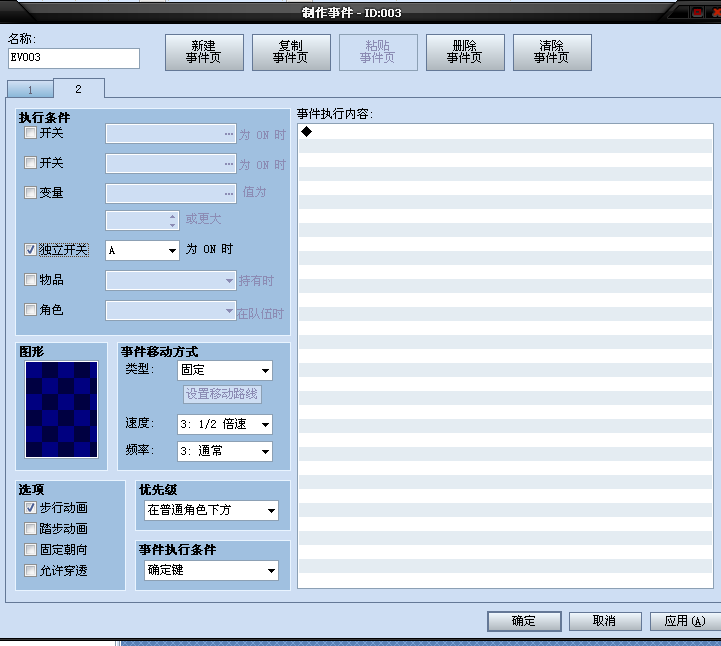Enable the 物品 condition checkbox

(30, 280)
